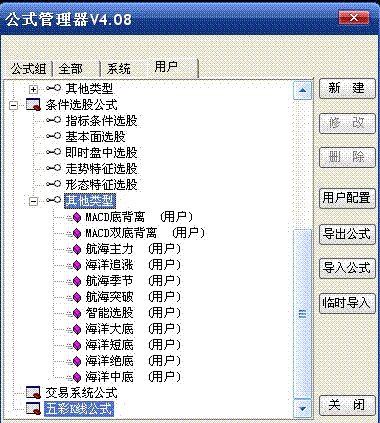Click the key icon beside 走势特征选股

point(53,168)
